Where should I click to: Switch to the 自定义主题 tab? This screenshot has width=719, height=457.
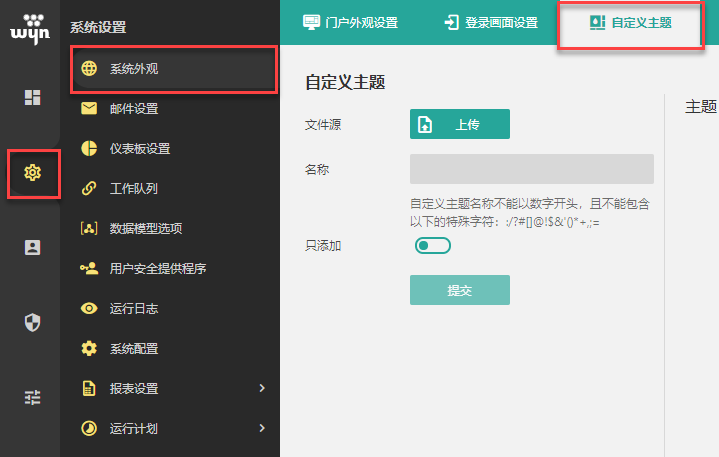pyautogui.click(x=631, y=23)
